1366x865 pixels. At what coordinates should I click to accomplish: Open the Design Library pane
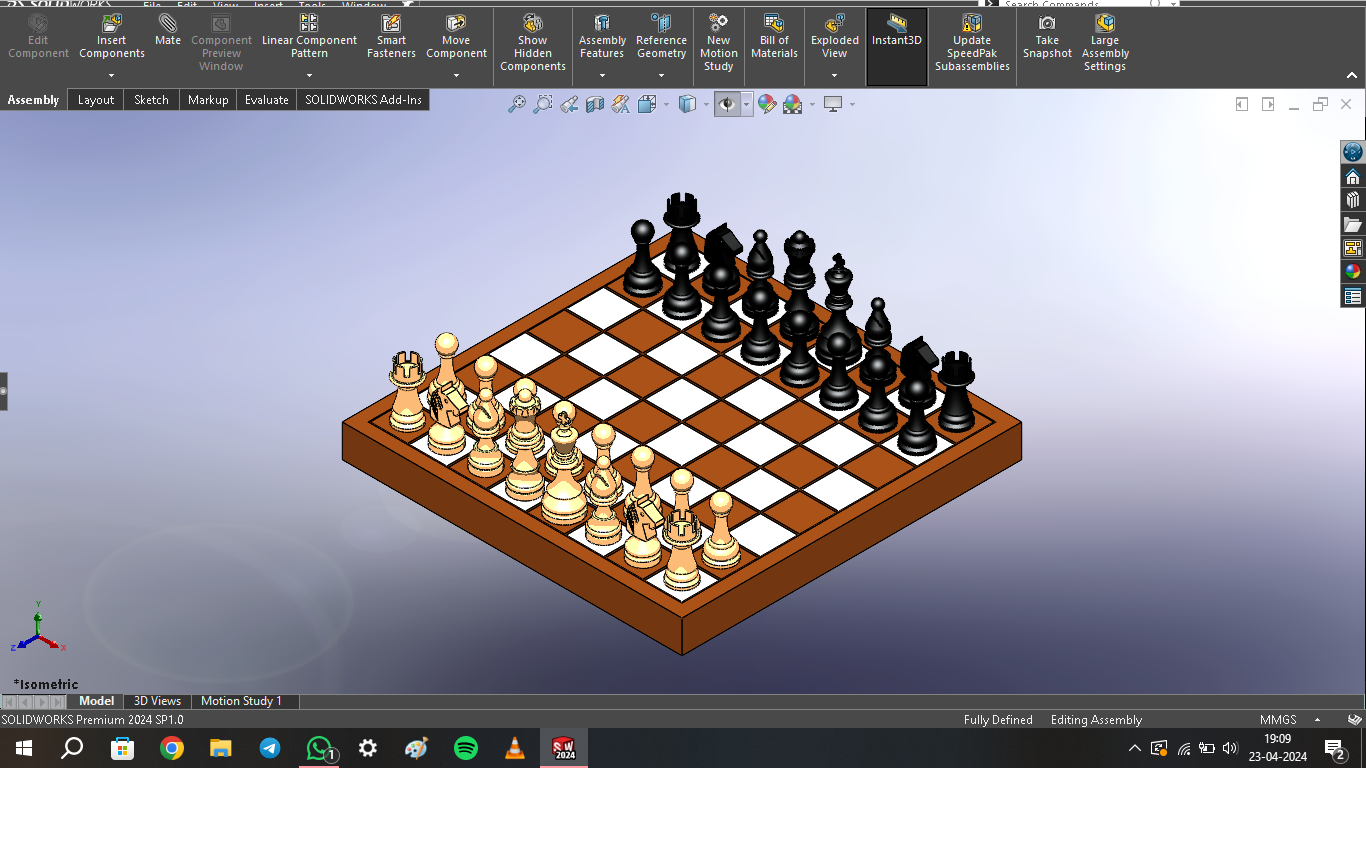point(1353,198)
